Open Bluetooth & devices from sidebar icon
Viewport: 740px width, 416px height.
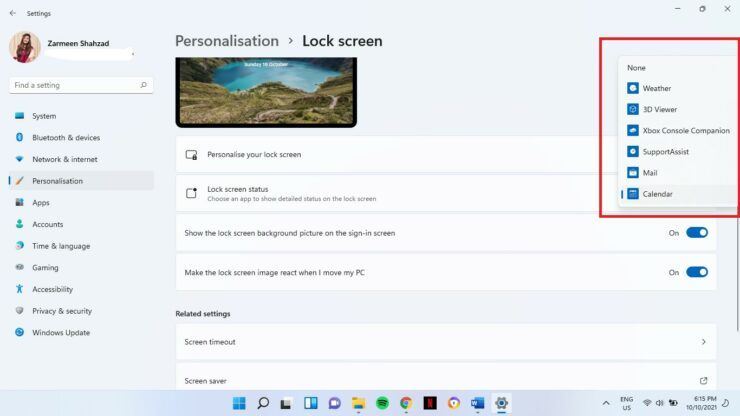pyautogui.click(x=19, y=137)
